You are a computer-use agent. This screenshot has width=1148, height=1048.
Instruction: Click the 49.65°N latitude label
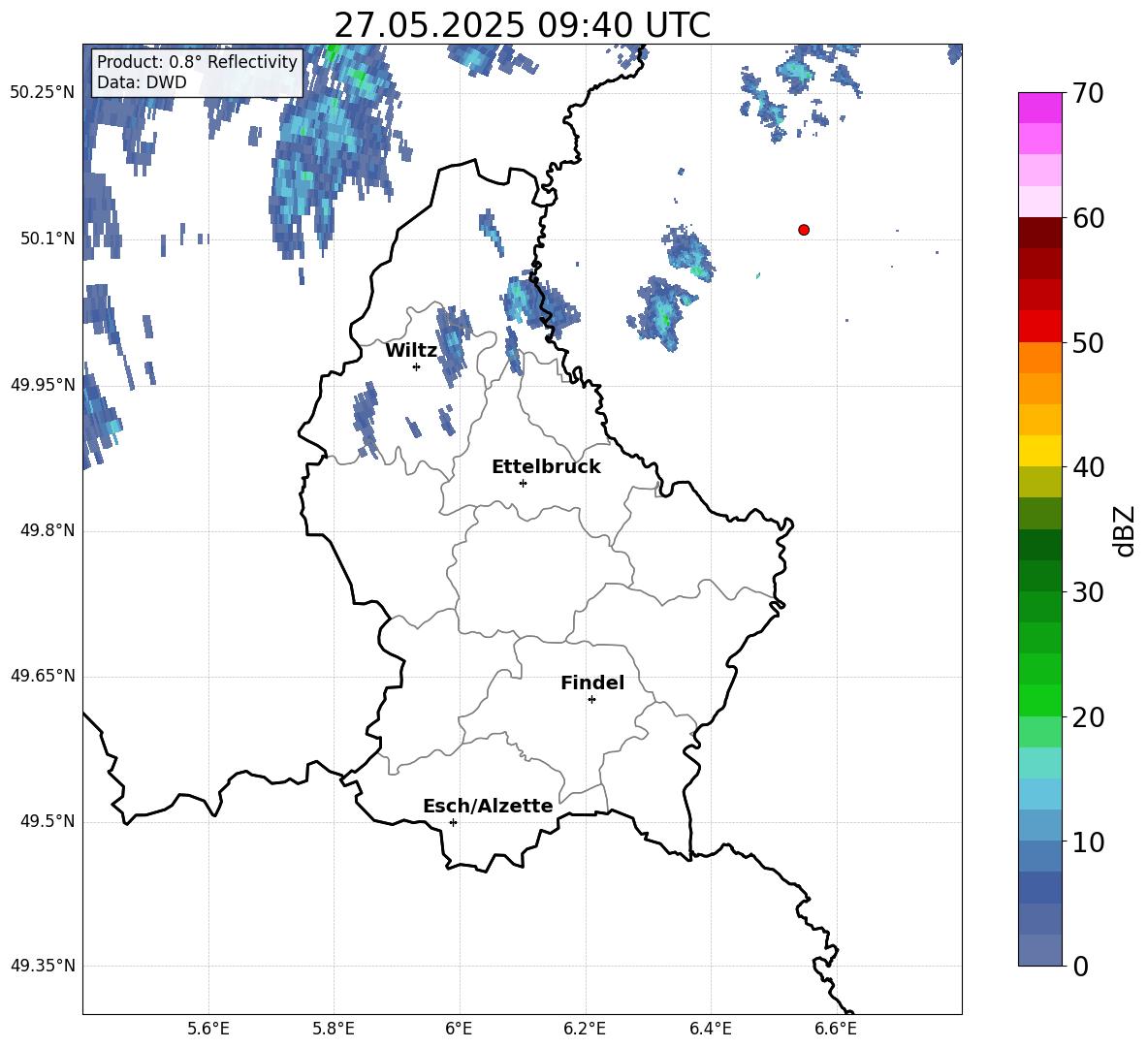tap(43, 676)
